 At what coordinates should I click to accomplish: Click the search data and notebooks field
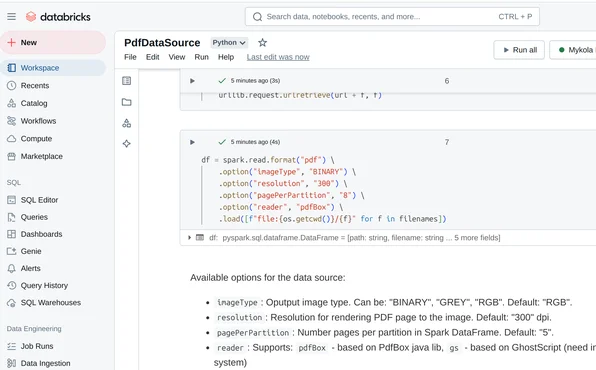point(392,17)
